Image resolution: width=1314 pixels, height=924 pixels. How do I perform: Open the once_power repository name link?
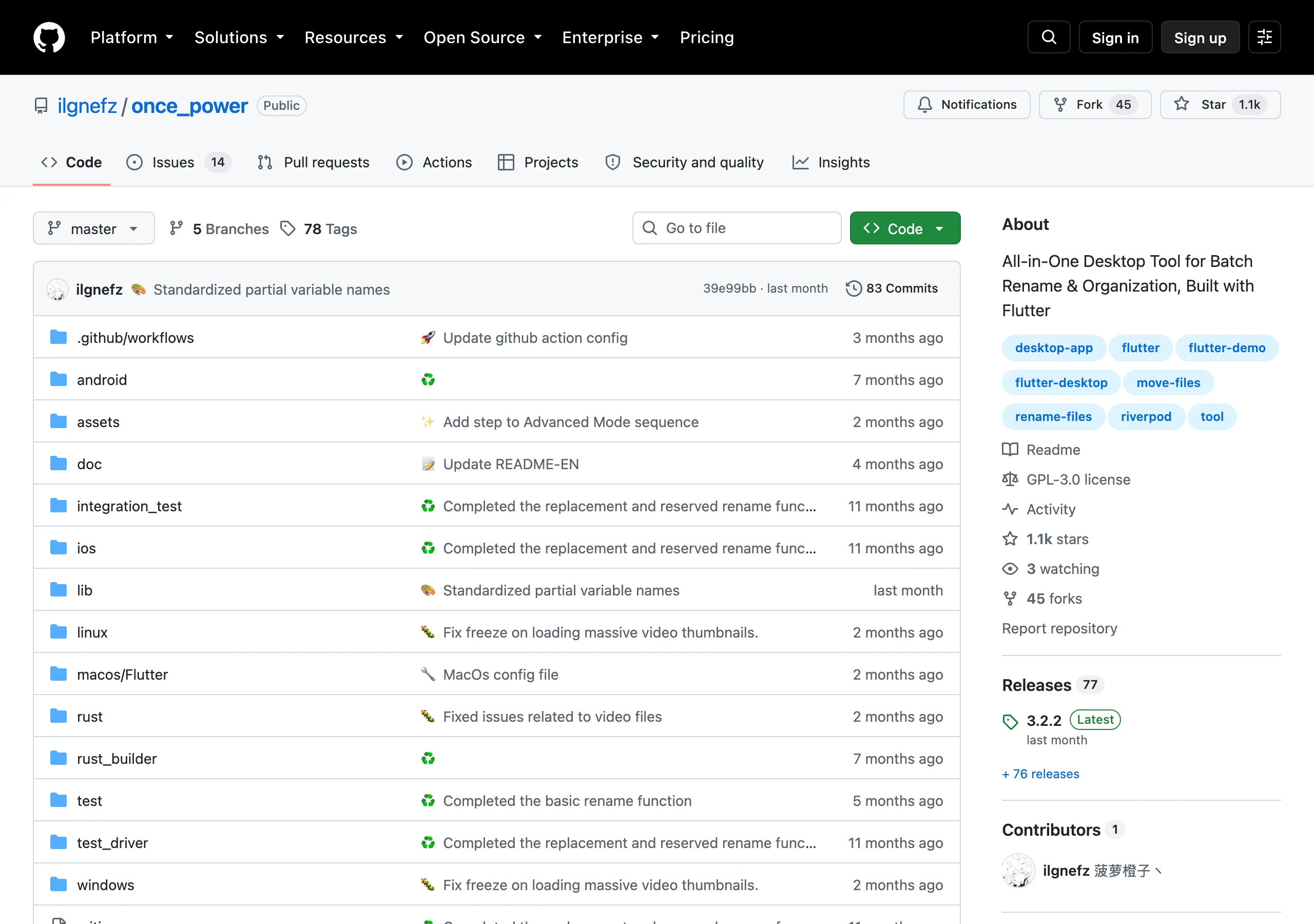189,106
